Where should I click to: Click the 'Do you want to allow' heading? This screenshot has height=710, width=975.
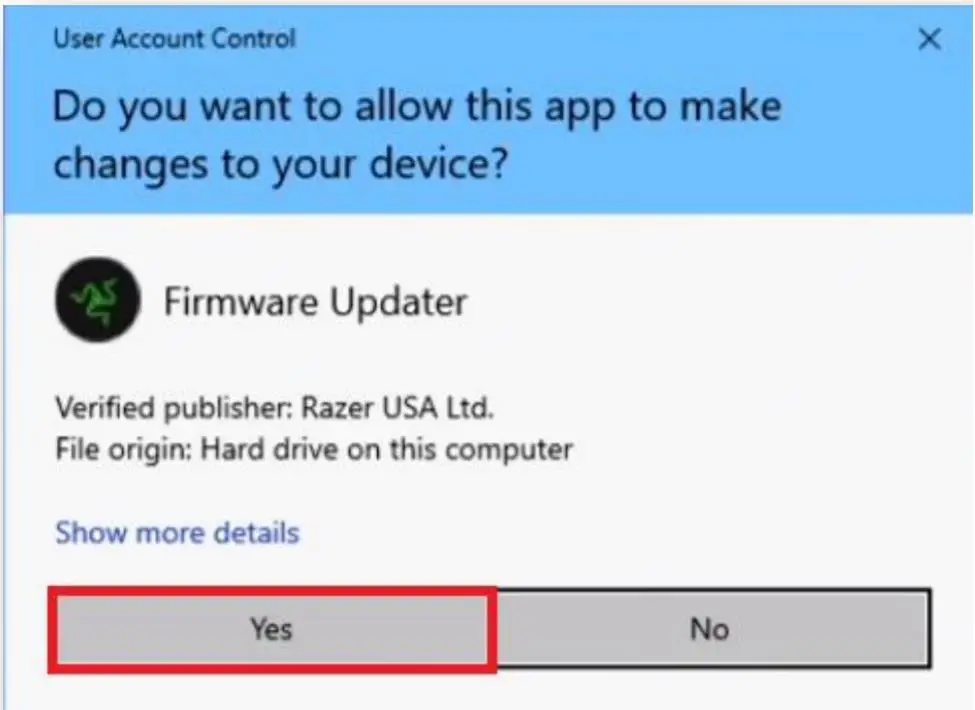[417, 108]
